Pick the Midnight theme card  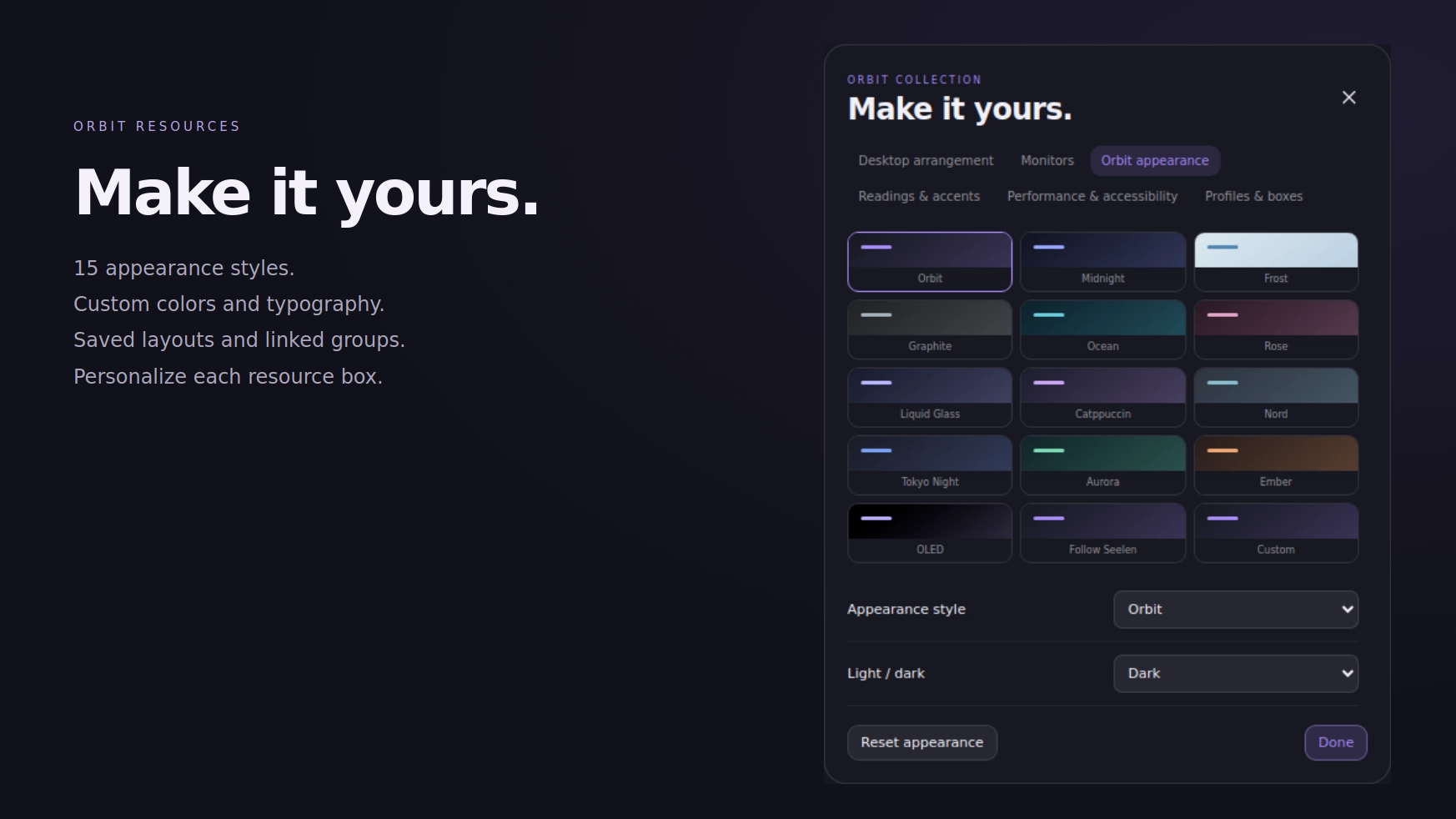click(x=1102, y=262)
